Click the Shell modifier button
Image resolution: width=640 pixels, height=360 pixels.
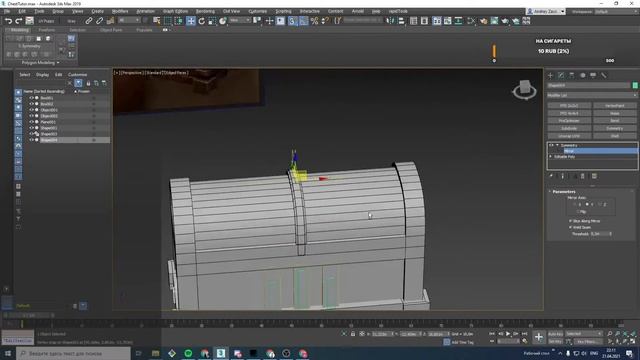click(x=614, y=136)
